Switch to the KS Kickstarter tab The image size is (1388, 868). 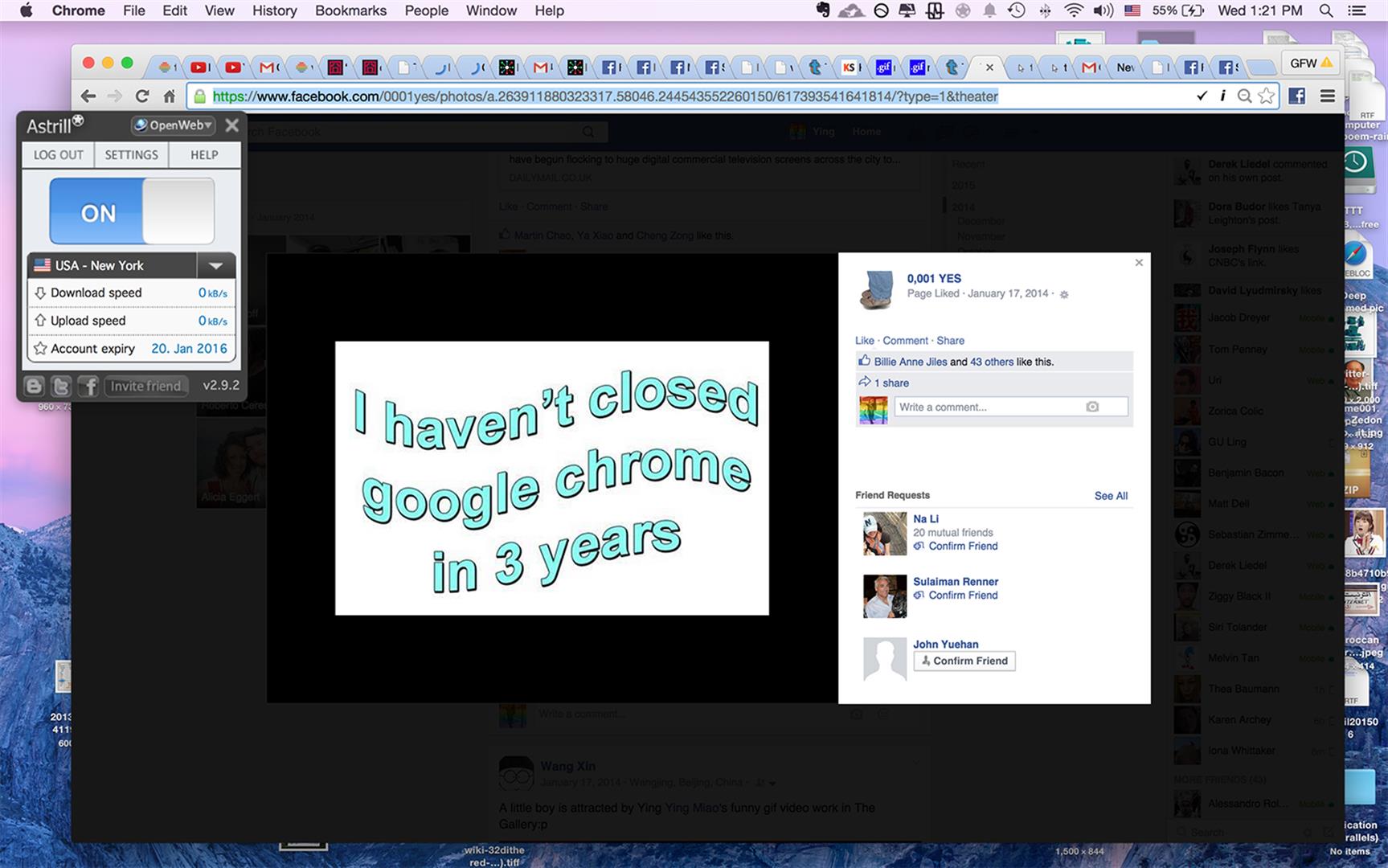click(x=850, y=68)
